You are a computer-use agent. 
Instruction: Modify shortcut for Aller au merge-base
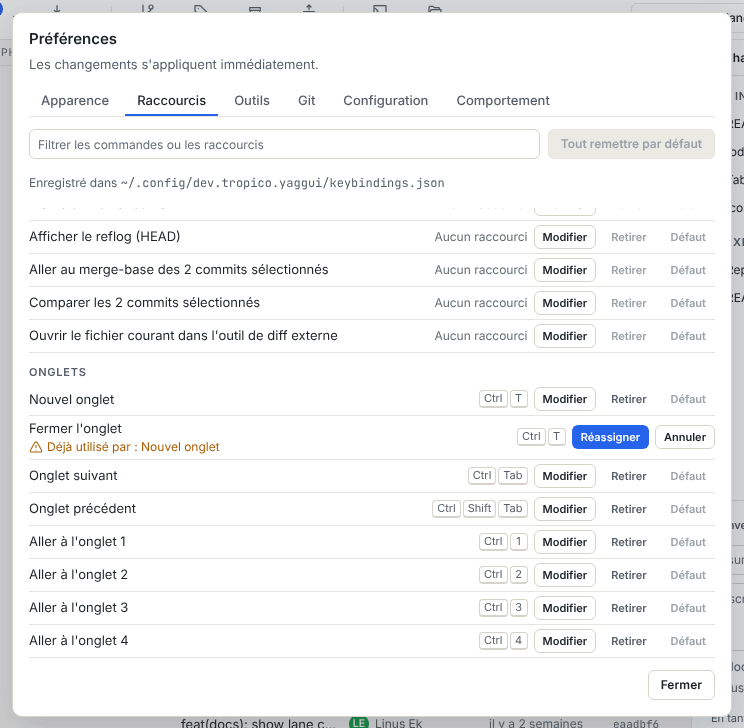(565, 270)
